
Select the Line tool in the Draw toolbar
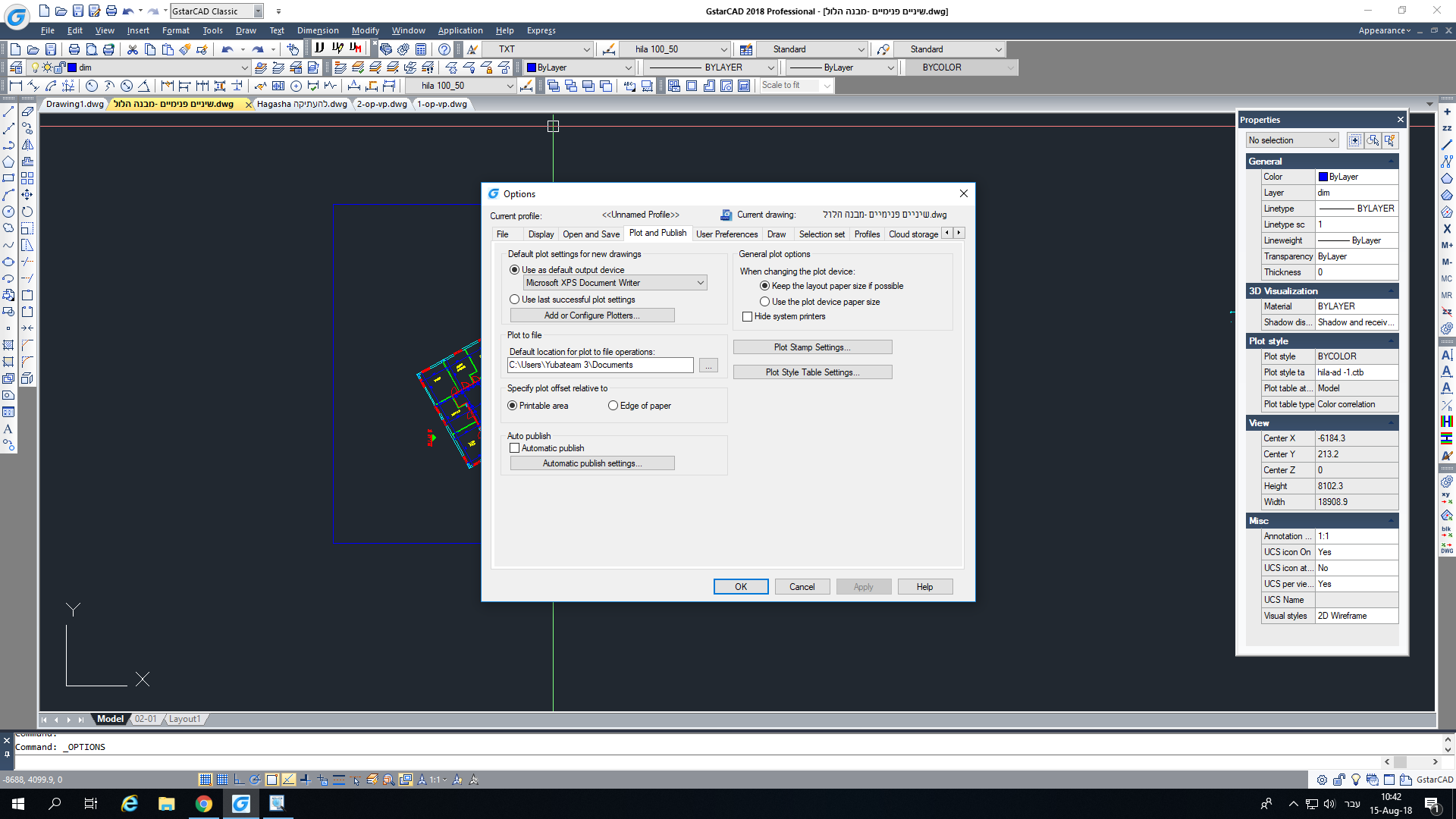click(8, 111)
